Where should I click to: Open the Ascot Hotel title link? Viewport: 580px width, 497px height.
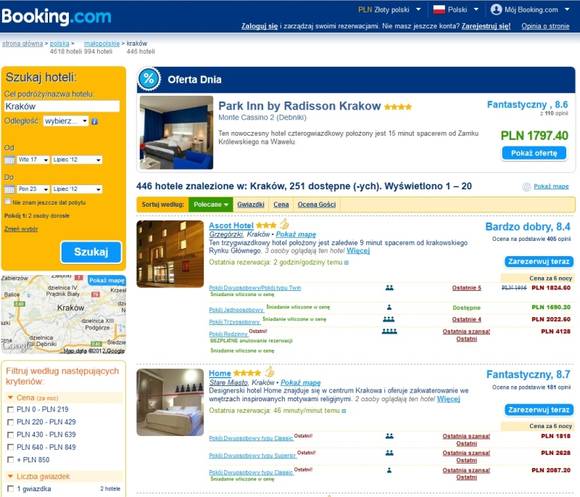click(231, 225)
